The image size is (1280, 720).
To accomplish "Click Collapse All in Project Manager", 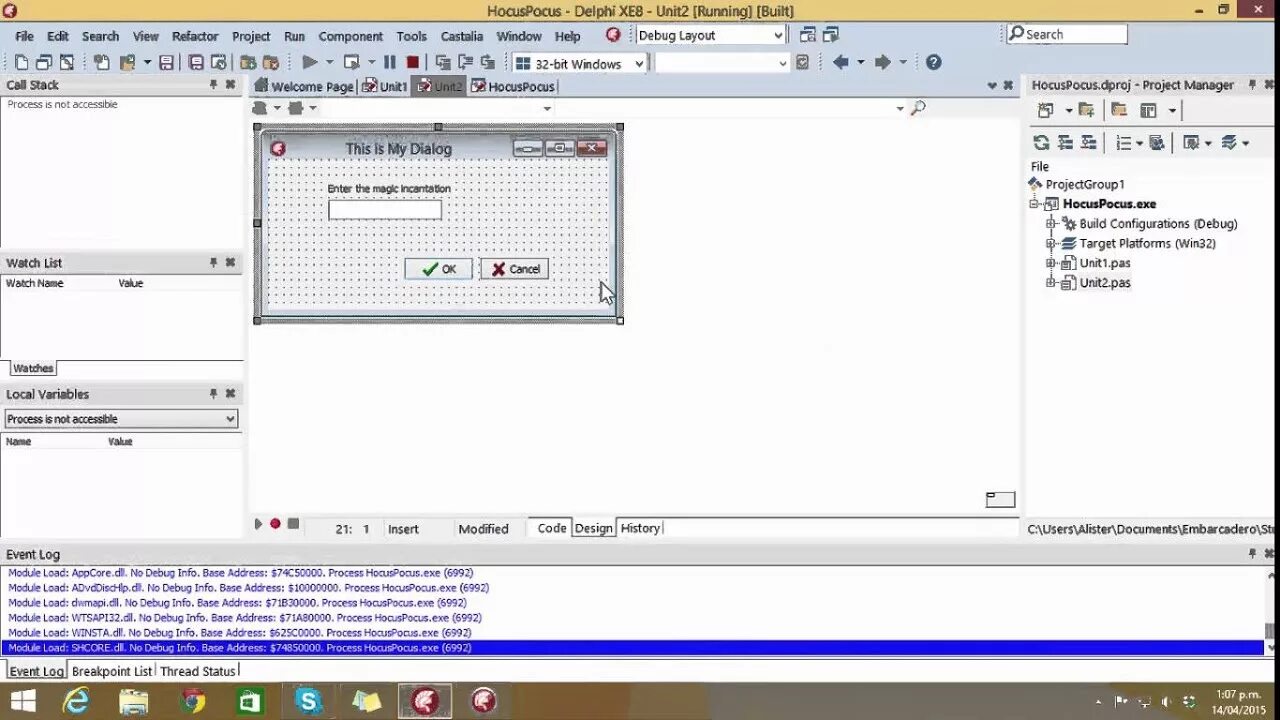I will 1089,143.
